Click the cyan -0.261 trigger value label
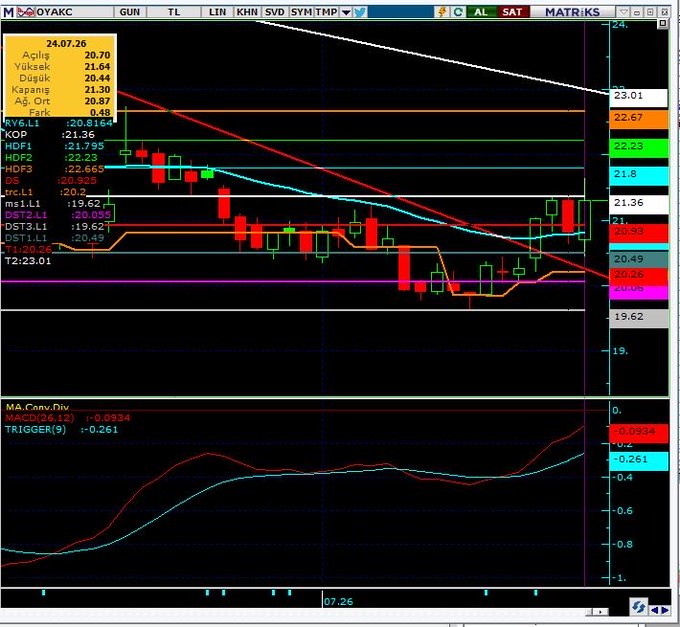680x627 pixels. tap(638, 461)
